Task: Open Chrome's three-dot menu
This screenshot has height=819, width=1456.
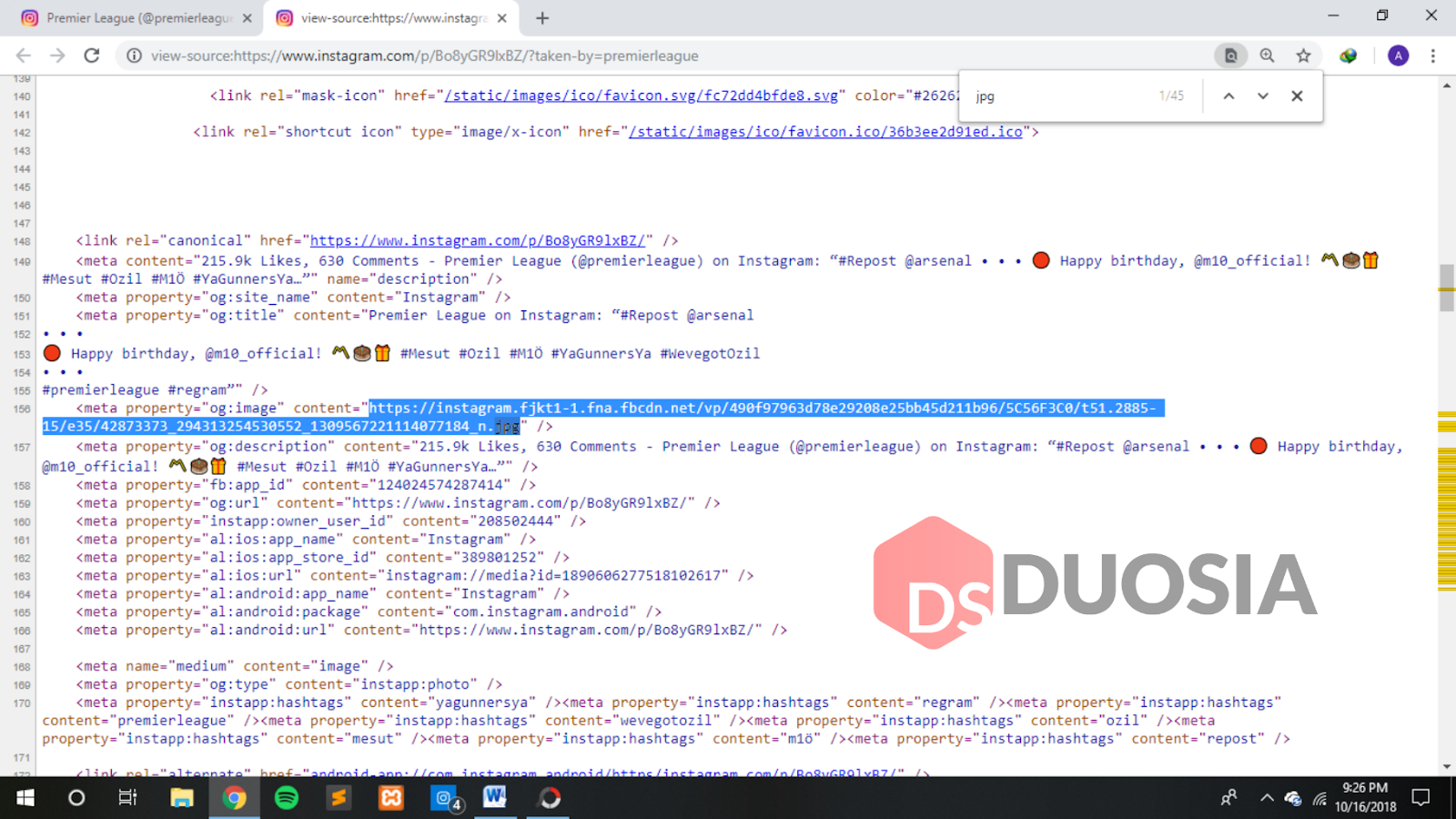Action: click(x=1433, y=56)
